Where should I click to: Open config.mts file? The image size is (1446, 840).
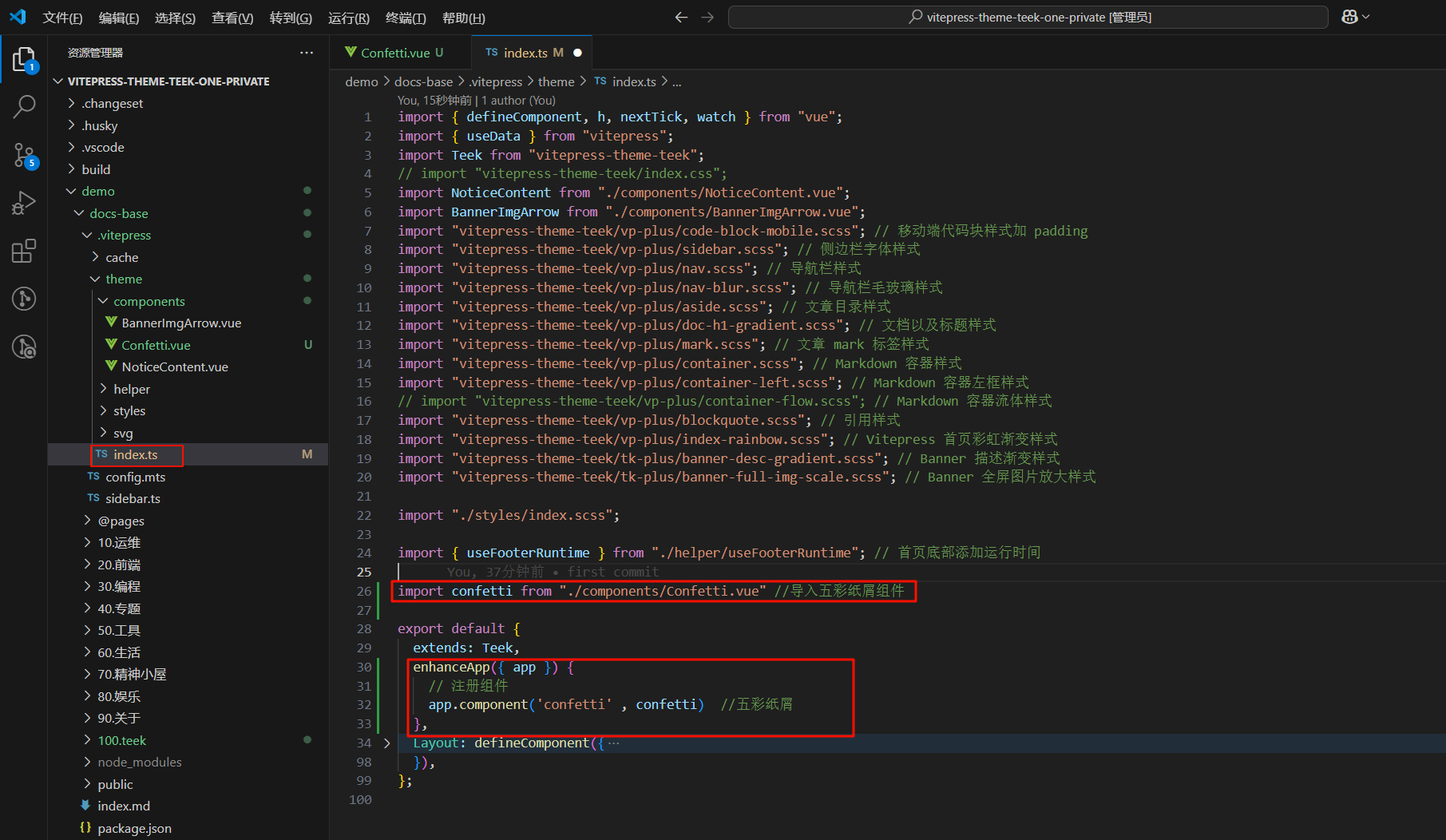coord(135,477)
